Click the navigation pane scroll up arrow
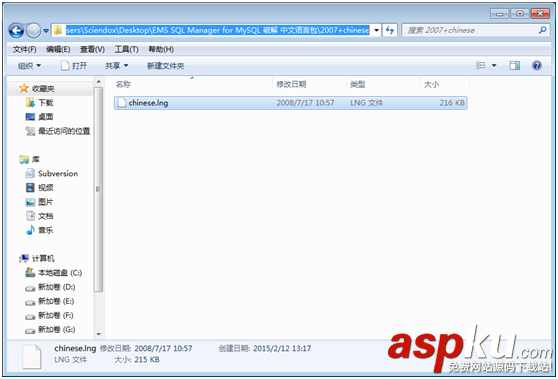This screenshot has height=379, width=558. click(99, 81)
